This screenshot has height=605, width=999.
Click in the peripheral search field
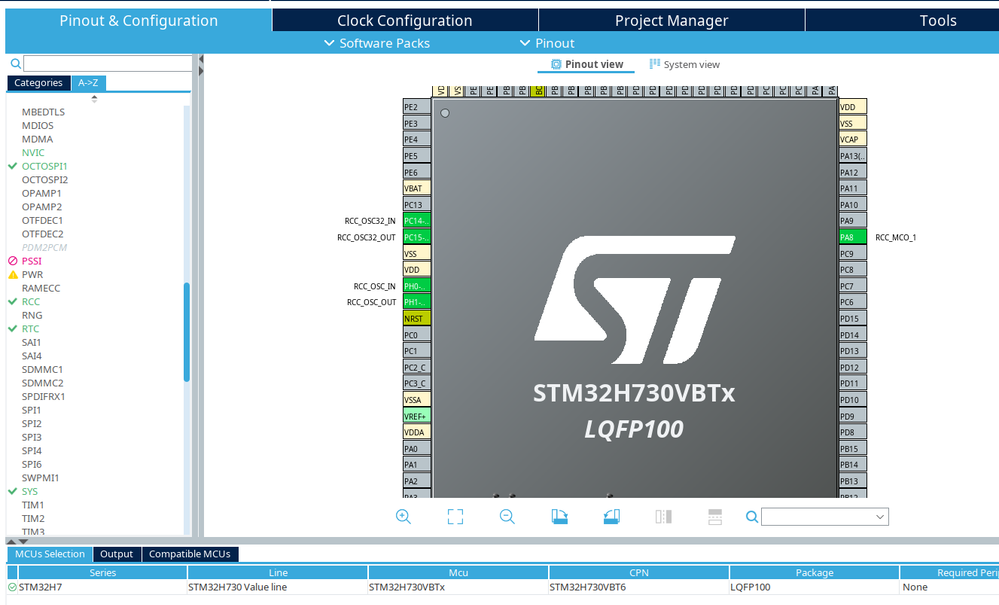[108, 63]
